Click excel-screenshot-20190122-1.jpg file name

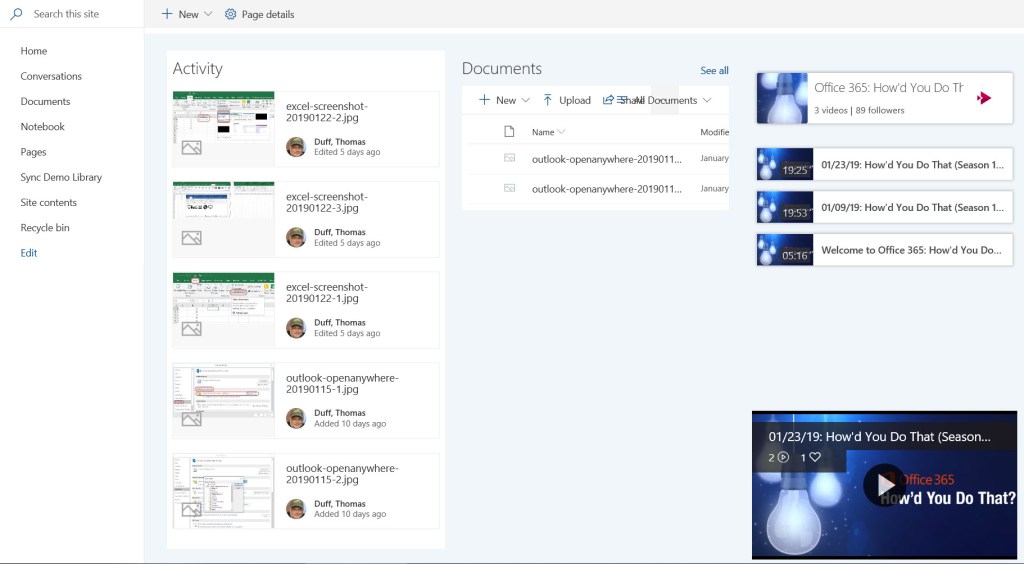327,292
